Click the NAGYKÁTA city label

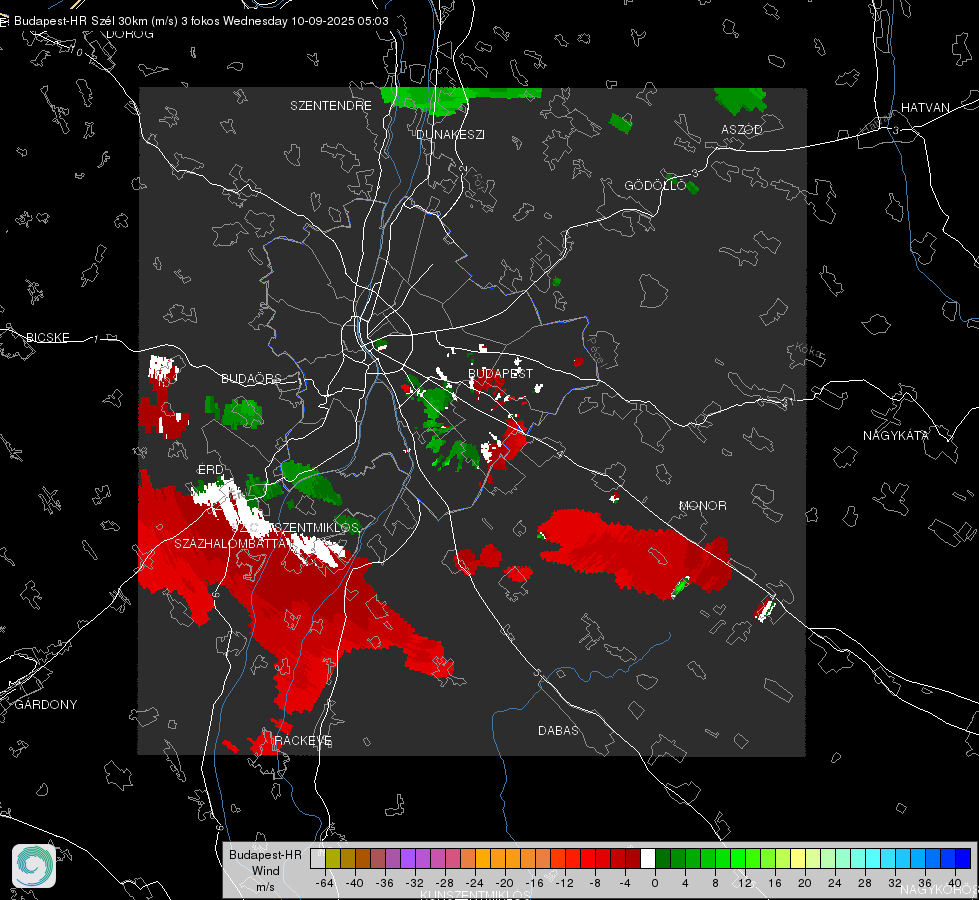895,436
